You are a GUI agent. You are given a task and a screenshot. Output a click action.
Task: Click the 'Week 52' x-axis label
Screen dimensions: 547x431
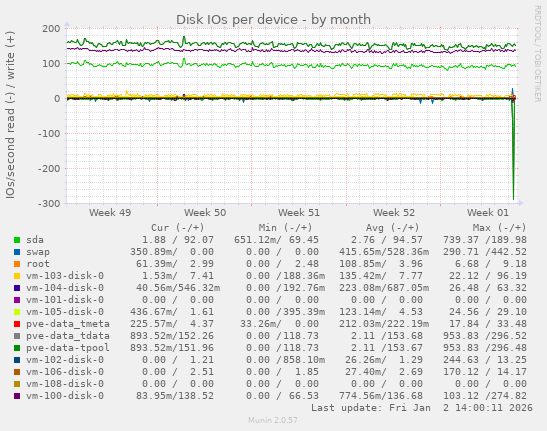(x=394, y=213)
